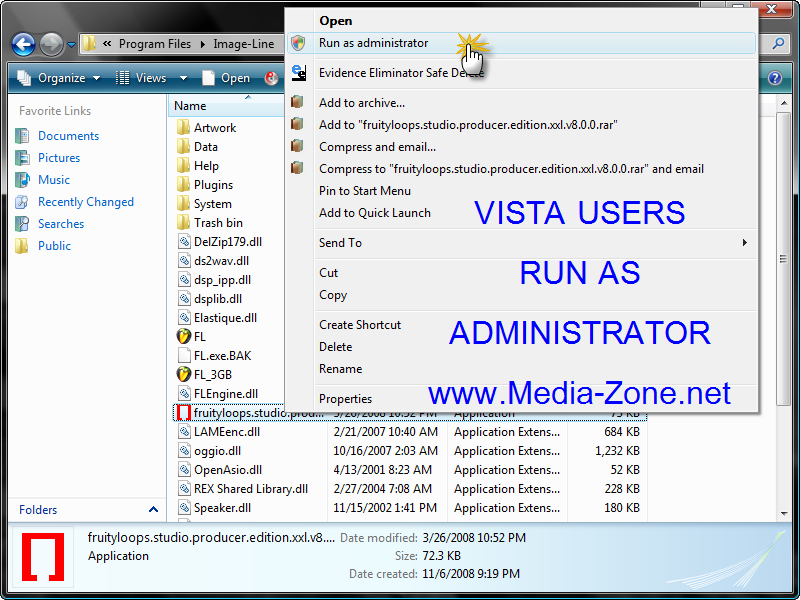The width and height of the screenshot is (800, 600).
Task: Click the Forward navigation arrow button
Action: click(x=52, y=44)
